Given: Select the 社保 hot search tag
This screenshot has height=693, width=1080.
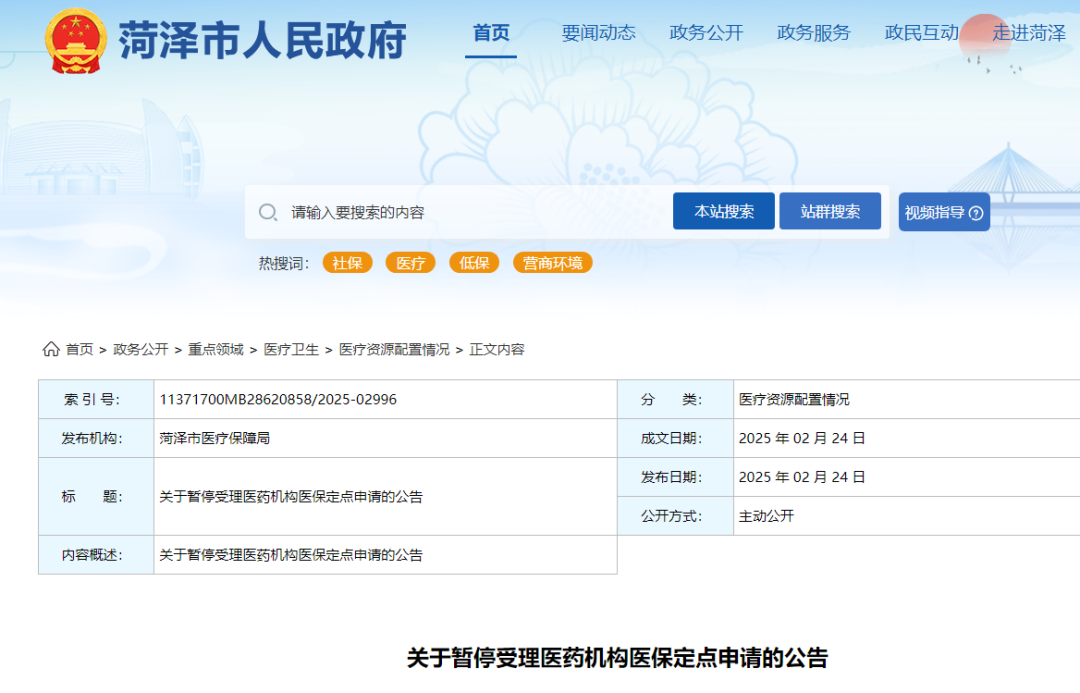Looking at the screenshot, I should pos(347,263).
